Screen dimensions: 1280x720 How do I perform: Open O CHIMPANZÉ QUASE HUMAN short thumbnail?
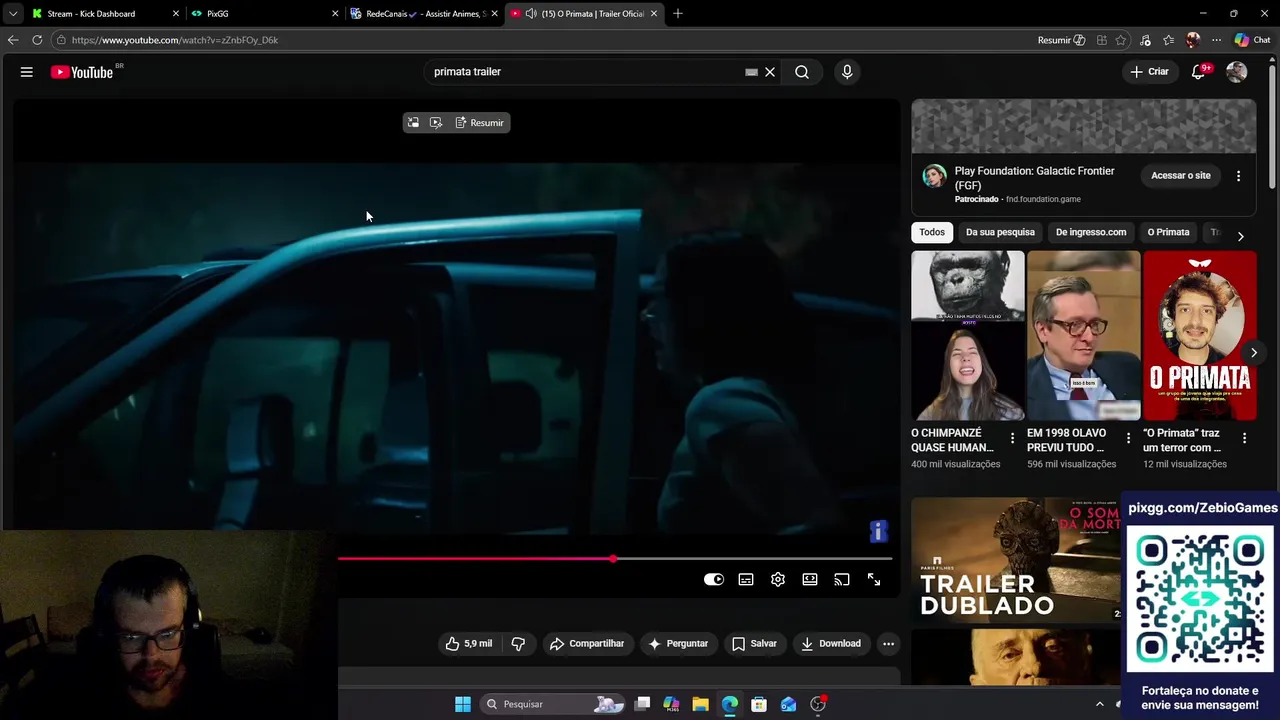point(967,336)
